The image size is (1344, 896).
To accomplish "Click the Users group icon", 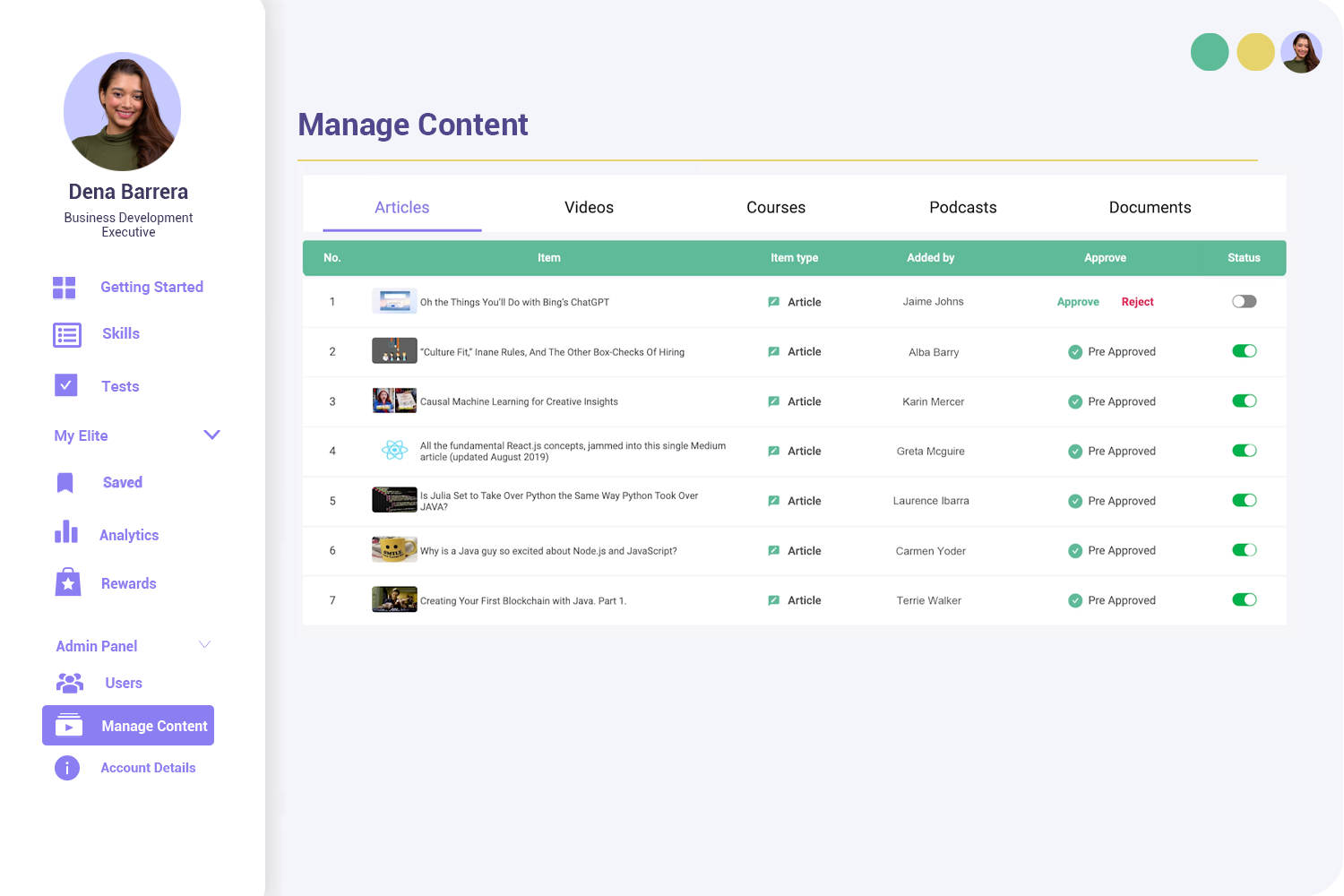I will [x=70, y=683].
